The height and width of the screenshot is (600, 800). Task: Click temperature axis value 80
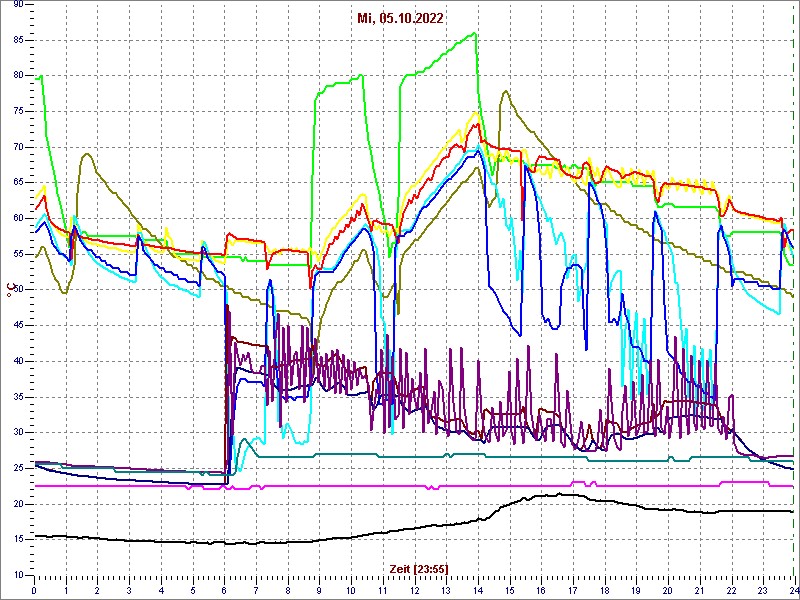pyautogui.click(x=18, y=75)
